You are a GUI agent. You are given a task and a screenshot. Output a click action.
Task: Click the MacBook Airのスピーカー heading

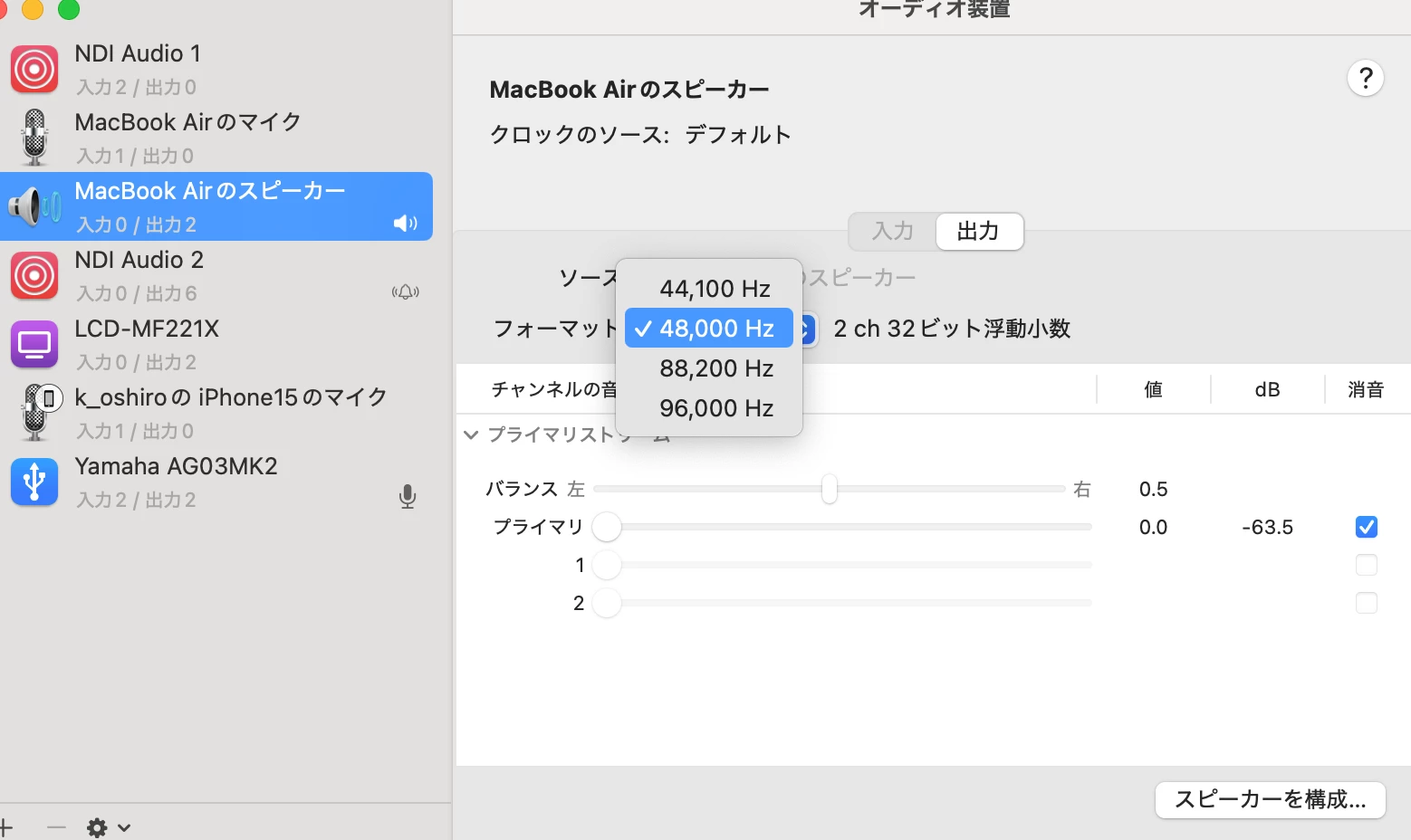coord(629,90)
